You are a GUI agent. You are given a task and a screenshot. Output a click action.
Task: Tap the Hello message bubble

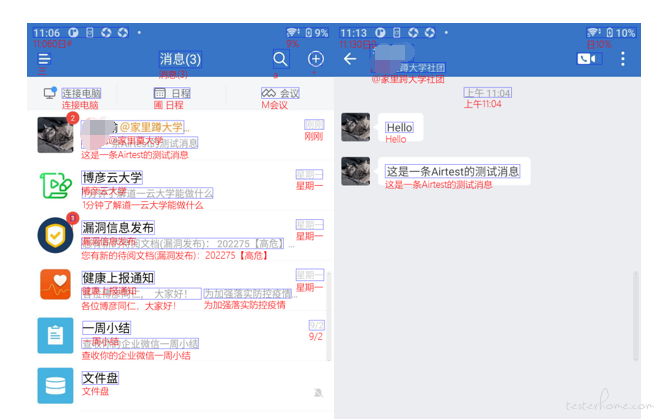[x=401, y=127]
